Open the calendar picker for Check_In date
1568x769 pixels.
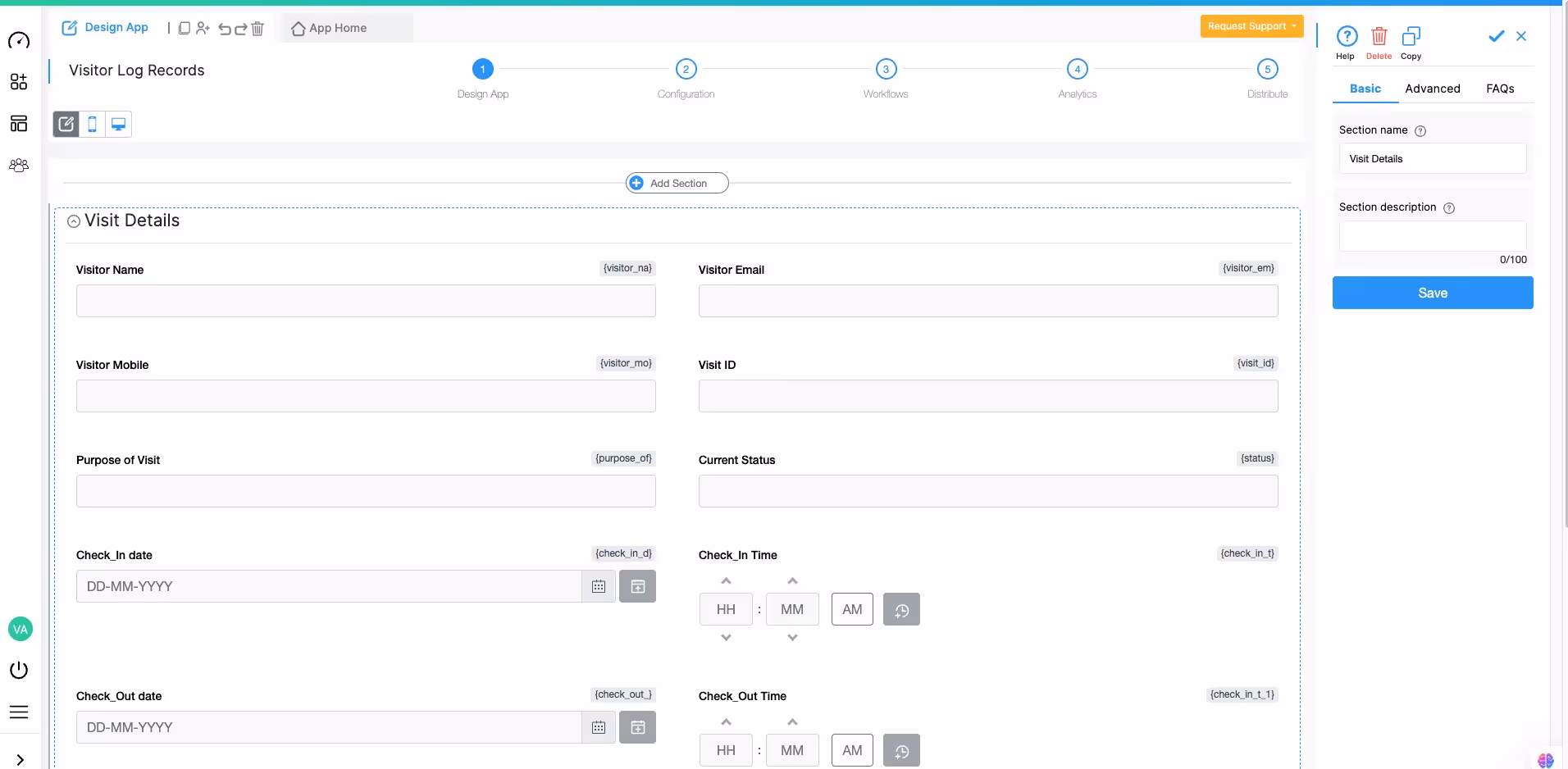click(x=599, y=586)
